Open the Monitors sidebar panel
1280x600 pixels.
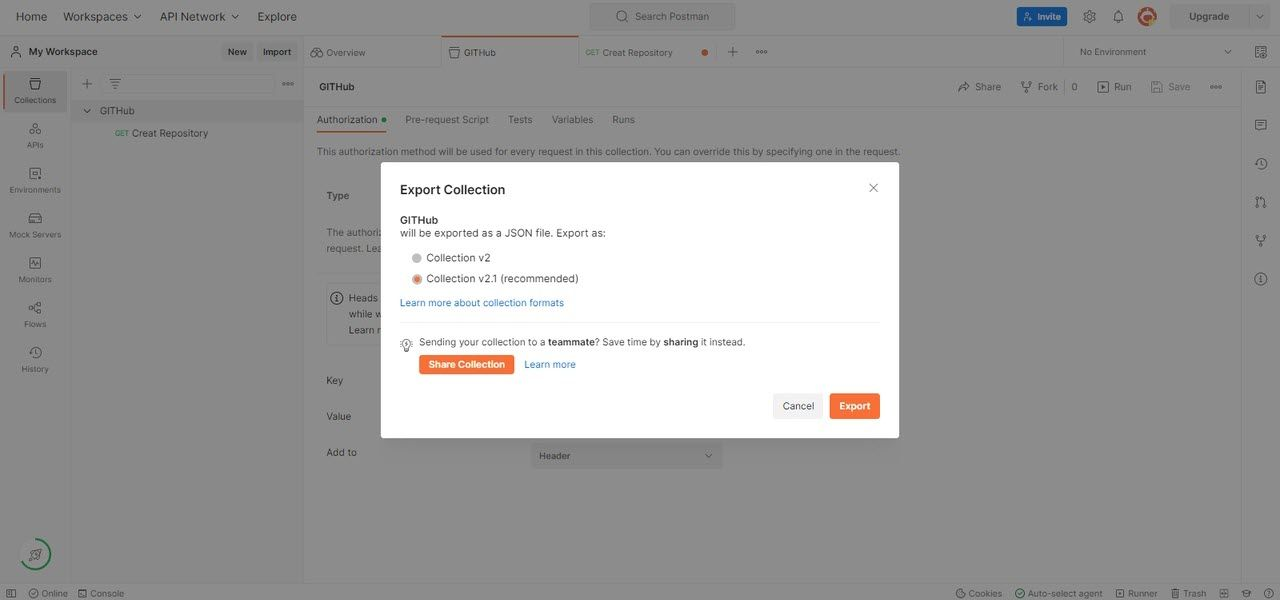[35, 270]
